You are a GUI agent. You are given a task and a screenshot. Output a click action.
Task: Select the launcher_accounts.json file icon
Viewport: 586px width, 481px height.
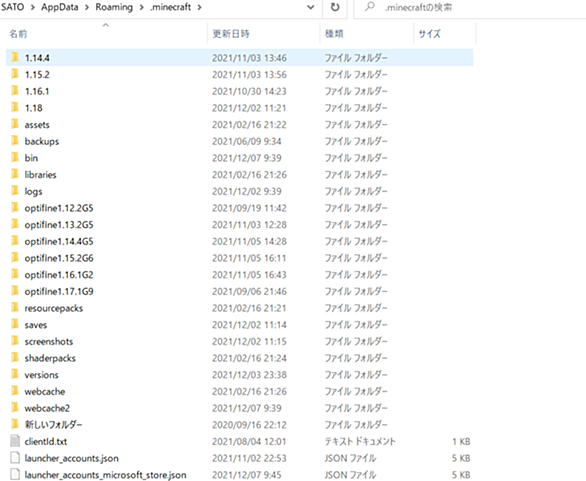(15, 458)
